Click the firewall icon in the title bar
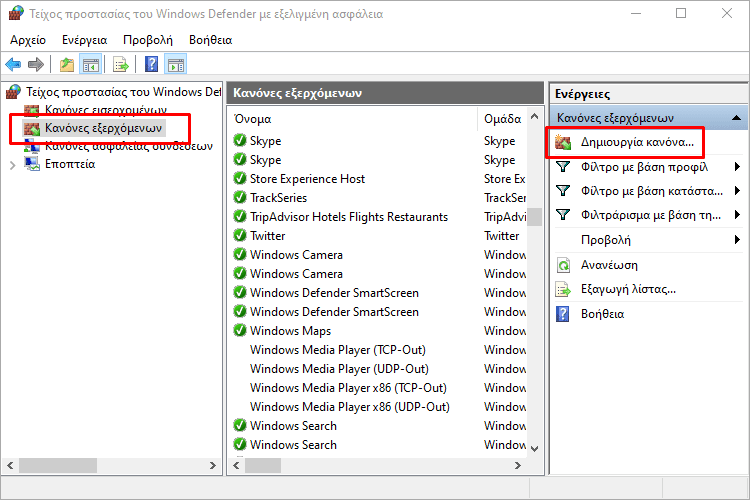Viewport: 750px width, 500px height. [16, 13]
